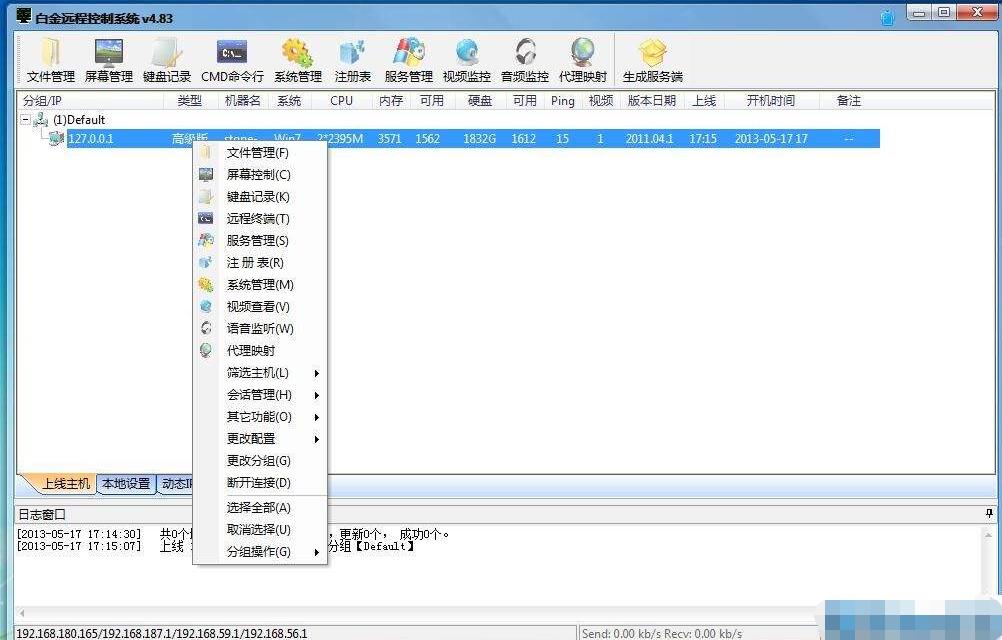1002x640 pixels.
Task: Choose 远程终端(T) from the context menu
Action: point(258,219)
